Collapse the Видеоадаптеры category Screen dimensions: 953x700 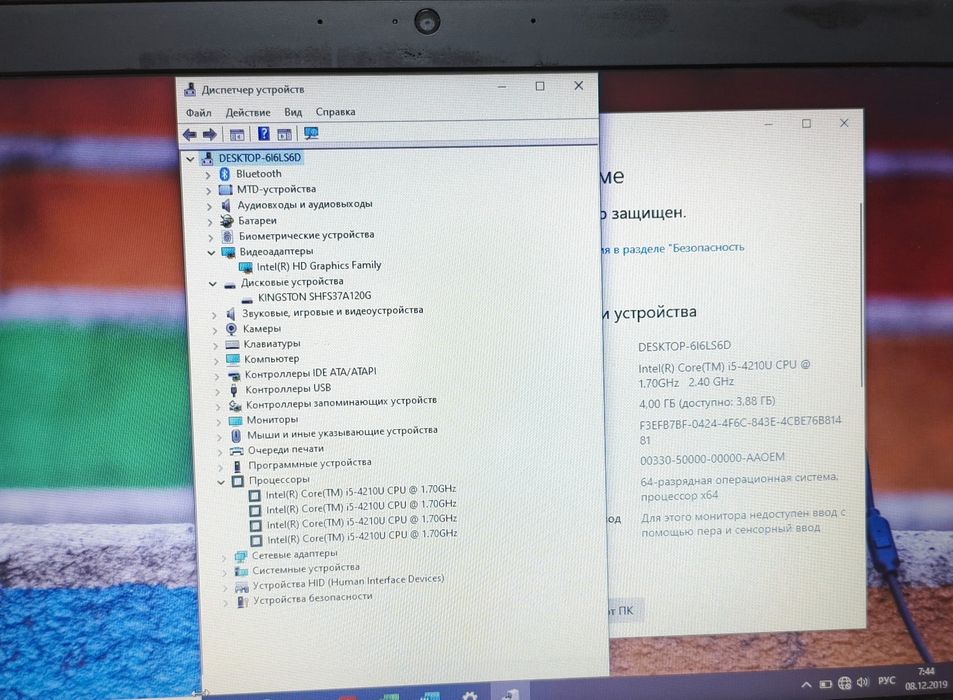212,253
